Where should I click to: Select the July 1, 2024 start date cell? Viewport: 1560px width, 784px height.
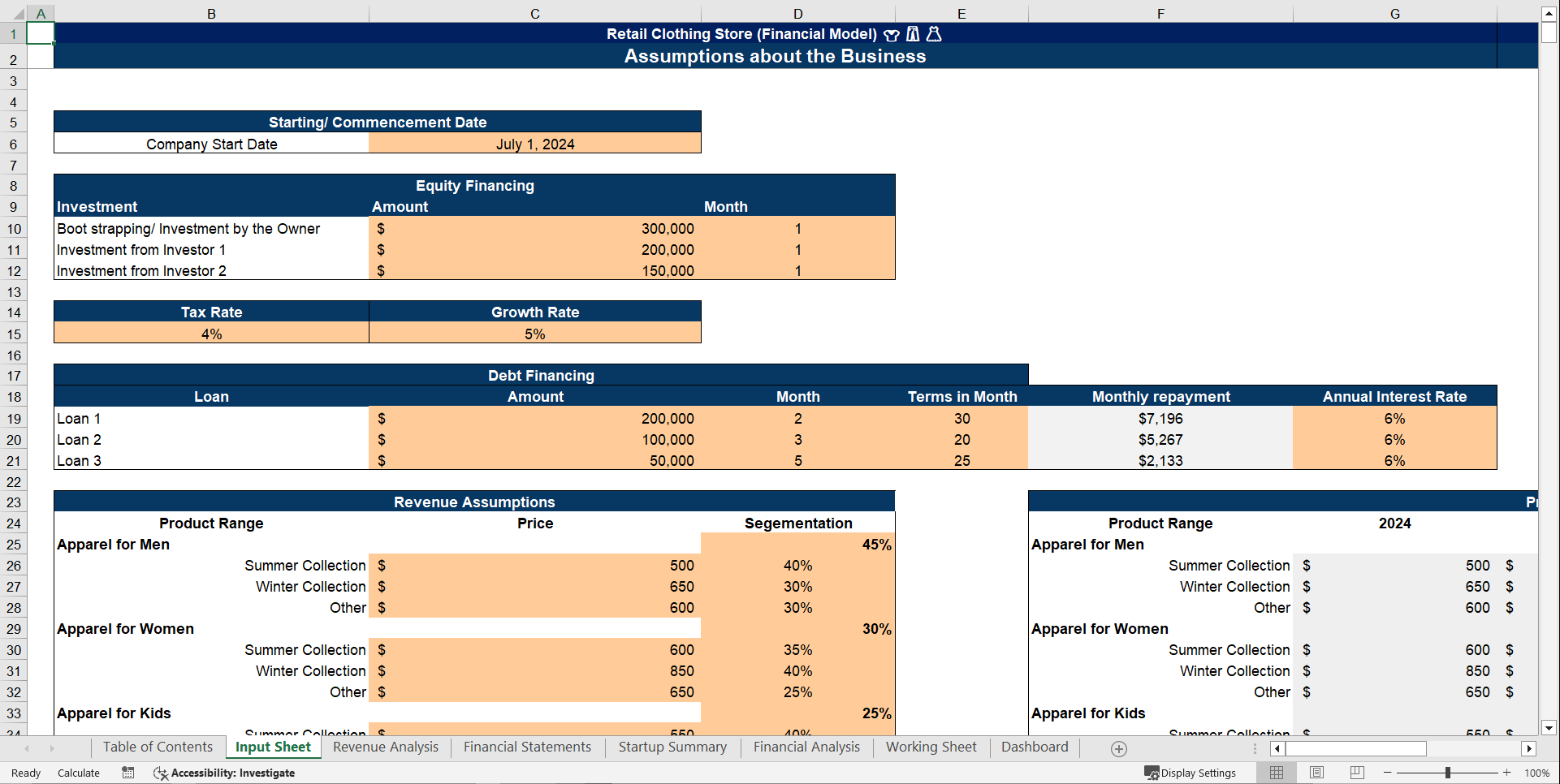(534, 144)
